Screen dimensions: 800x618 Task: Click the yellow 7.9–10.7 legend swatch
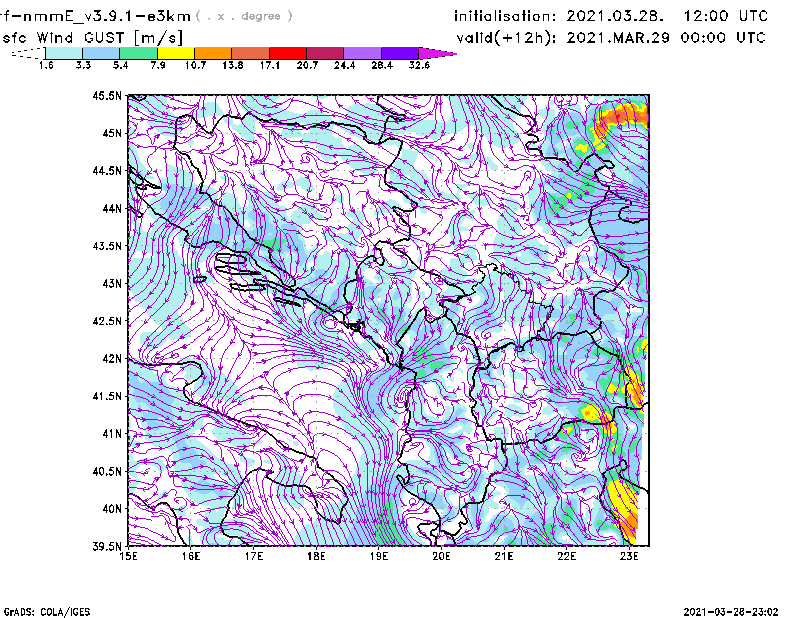[x=175, y=53]
